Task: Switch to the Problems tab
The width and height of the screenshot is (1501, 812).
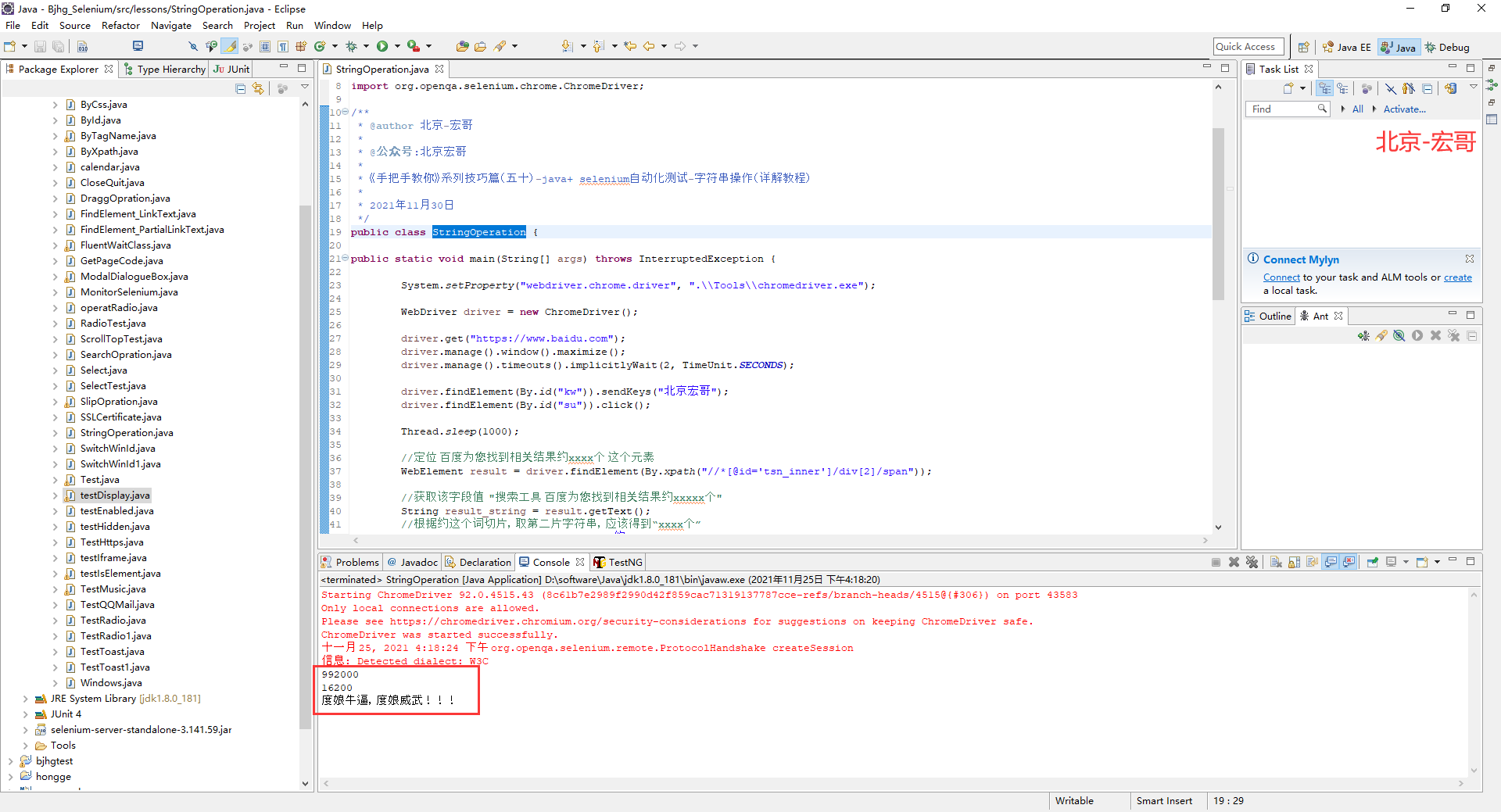Action: click(350, 562)
